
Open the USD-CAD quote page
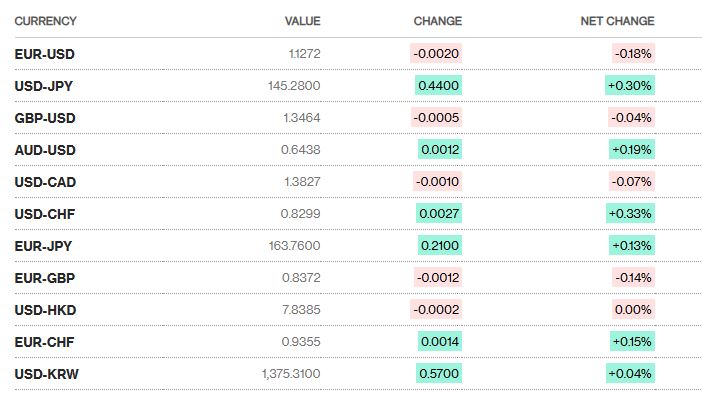coord(45,182)
